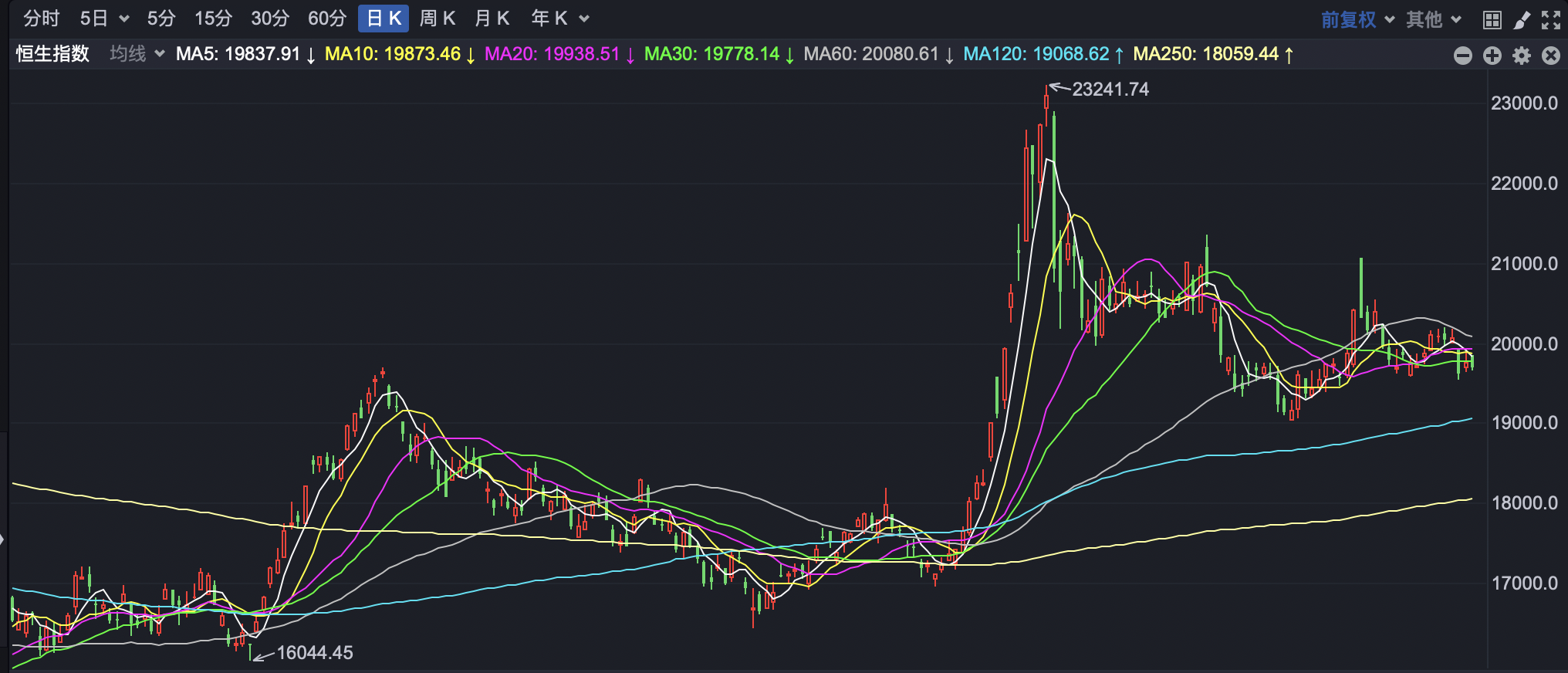Select the 60分 interval
The image size is (1568, 673).
click(x=327, y=19)
